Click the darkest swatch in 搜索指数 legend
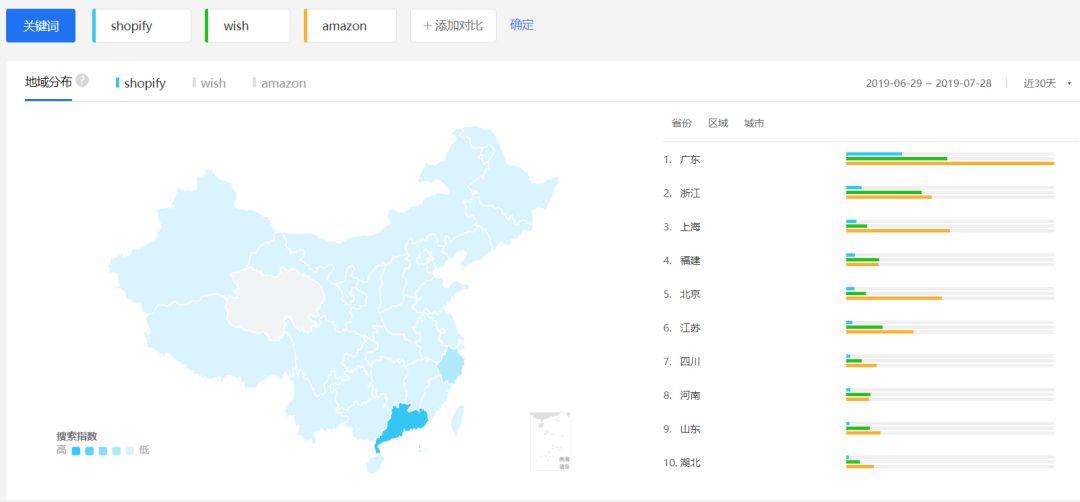The width and height of the screenshot is (1080, 502). [76, 451]
